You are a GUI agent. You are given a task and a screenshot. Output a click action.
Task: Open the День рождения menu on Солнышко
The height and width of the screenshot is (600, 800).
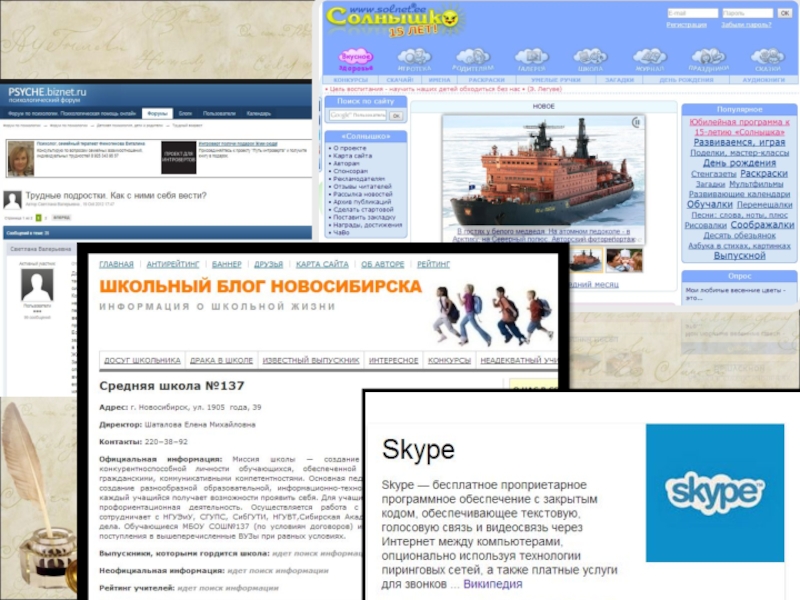click(686, 80)
